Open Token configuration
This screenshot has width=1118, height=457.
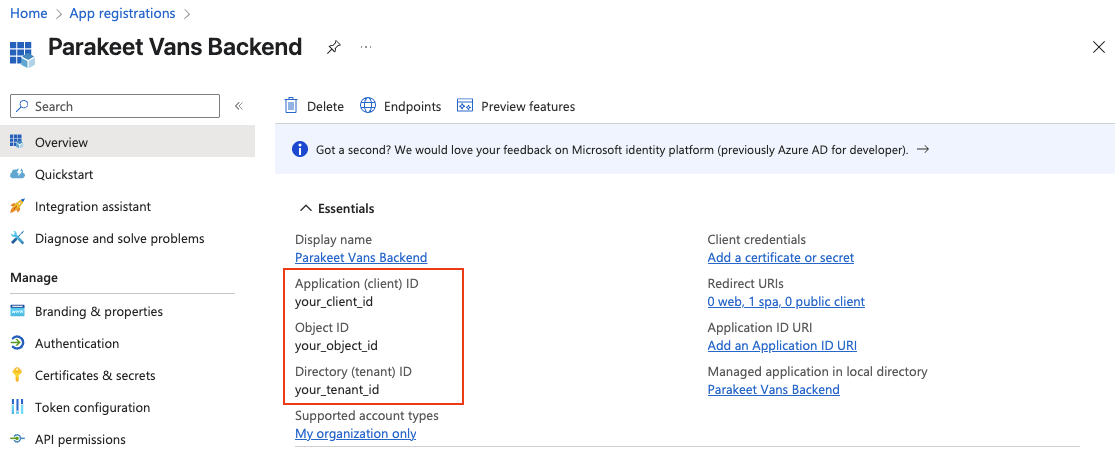(x=93, y=408)
